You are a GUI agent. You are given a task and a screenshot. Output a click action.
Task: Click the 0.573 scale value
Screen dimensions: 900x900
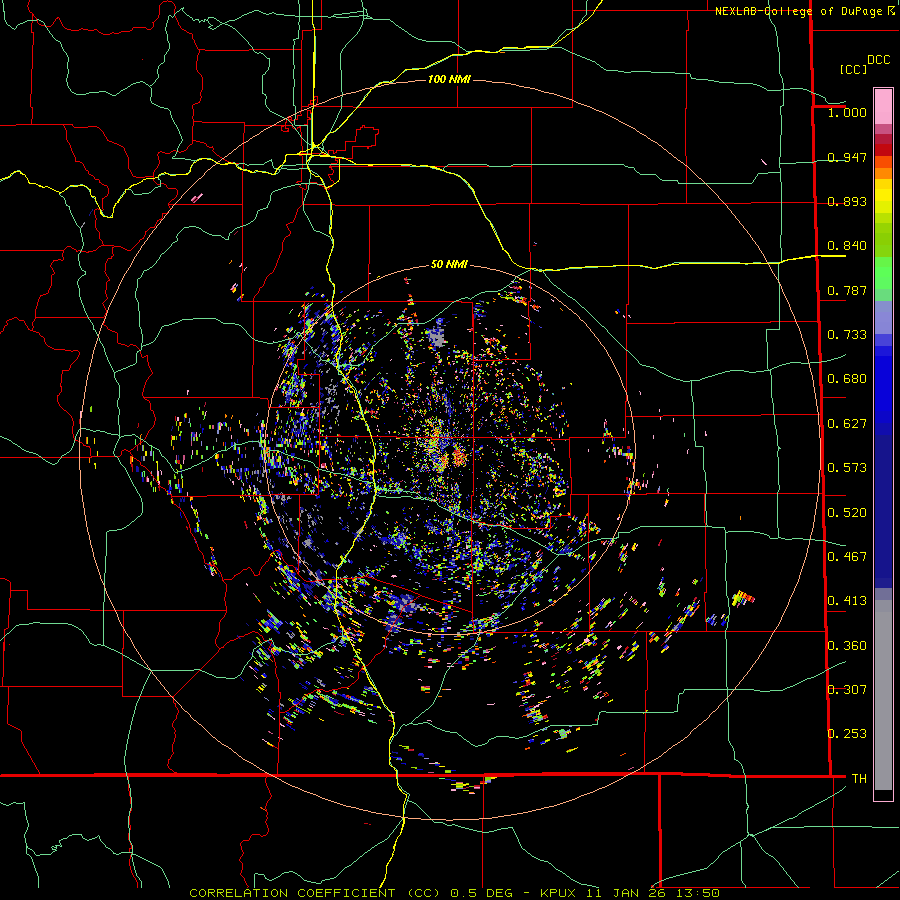click(x=847, y=468)
